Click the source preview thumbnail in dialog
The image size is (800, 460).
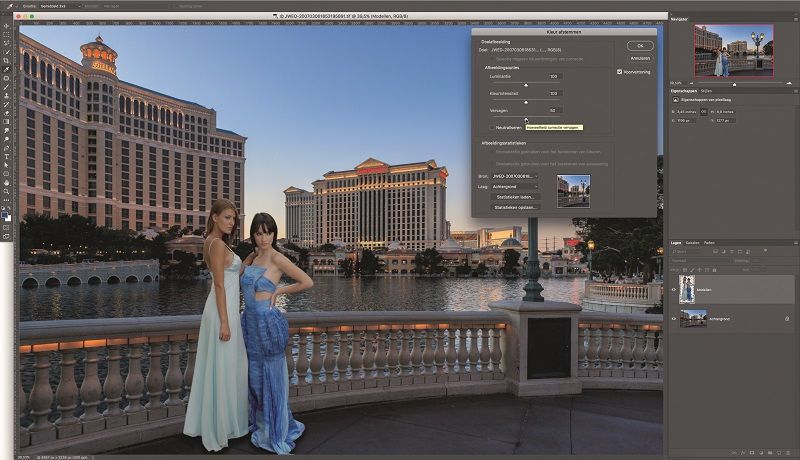[x=573, y=191]
